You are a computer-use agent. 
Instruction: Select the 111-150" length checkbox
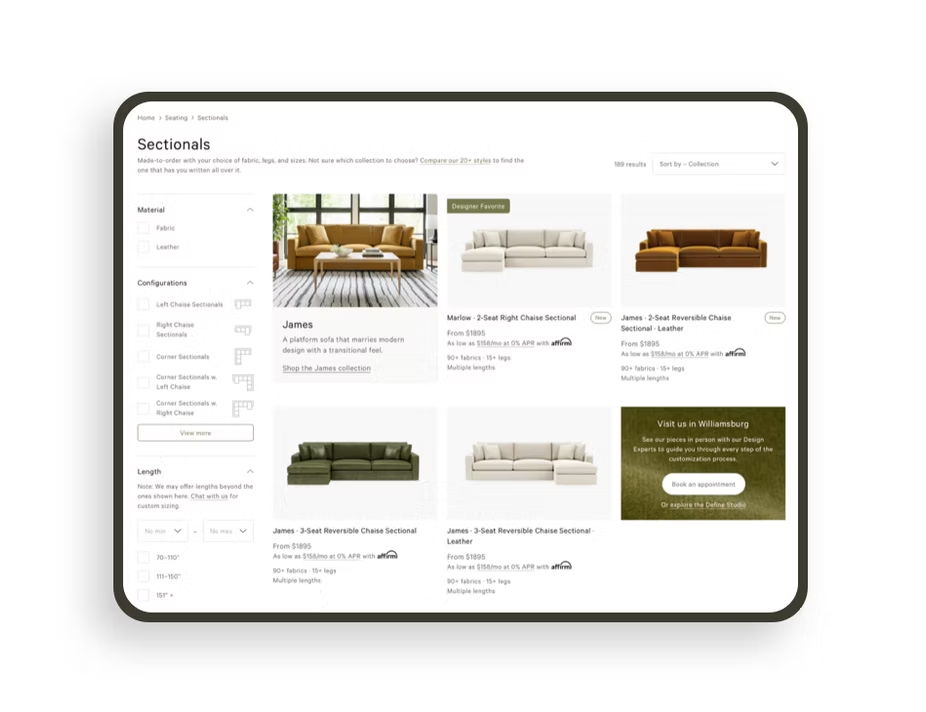143,576
